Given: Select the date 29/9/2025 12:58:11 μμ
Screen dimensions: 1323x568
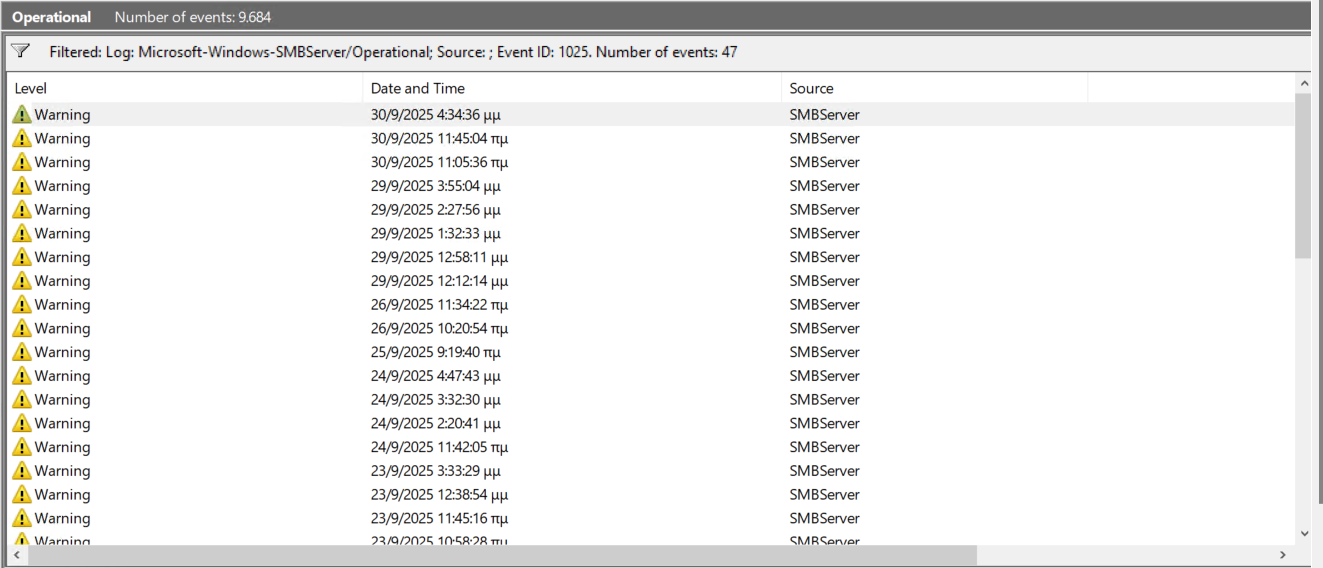Looking at the screenshot, I should (x=439, y=257).
